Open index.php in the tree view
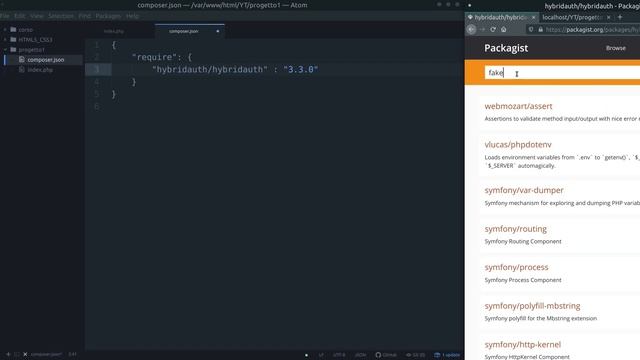This screenshot has width=640, height=360. (x=40, y=70)
